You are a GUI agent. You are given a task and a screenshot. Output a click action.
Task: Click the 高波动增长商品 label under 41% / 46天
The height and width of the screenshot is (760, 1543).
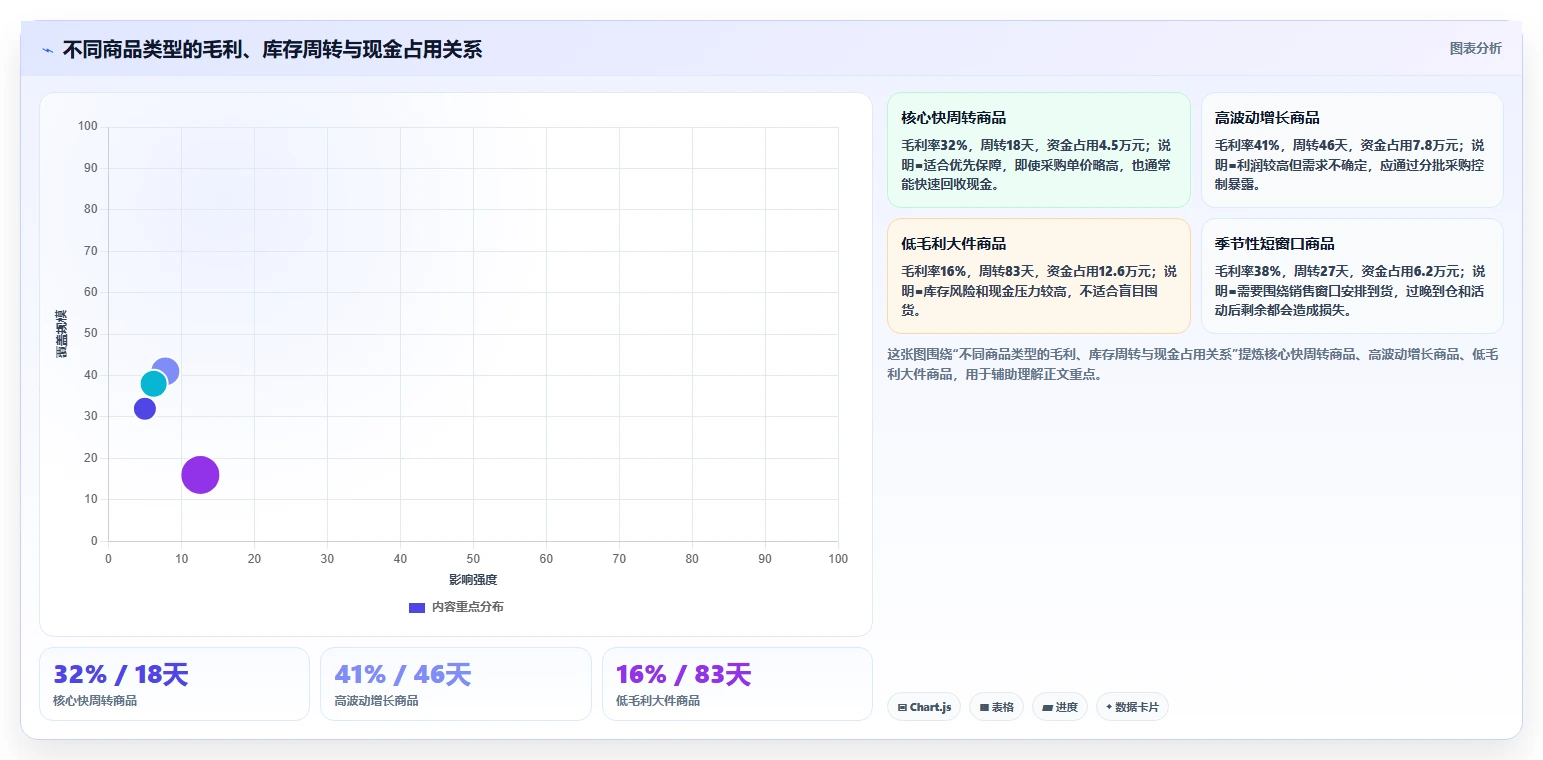click(377, 701)
